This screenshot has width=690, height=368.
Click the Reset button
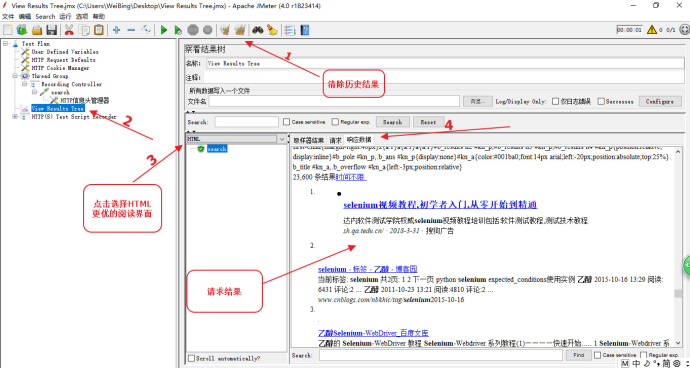click(x=428, y=122)
